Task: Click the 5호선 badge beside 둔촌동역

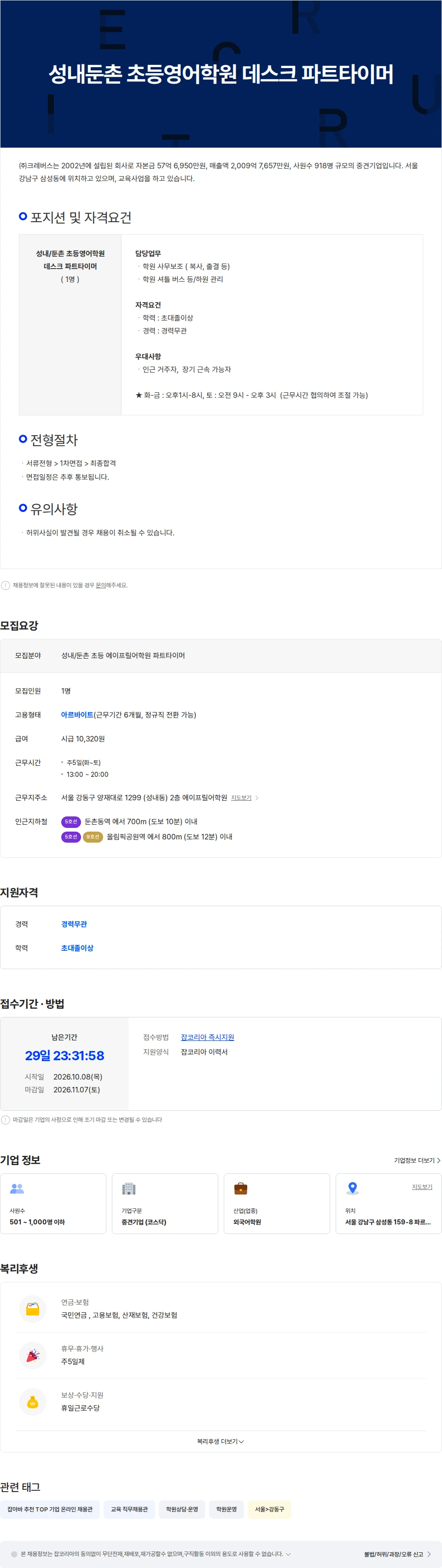Action: [71, 821]
